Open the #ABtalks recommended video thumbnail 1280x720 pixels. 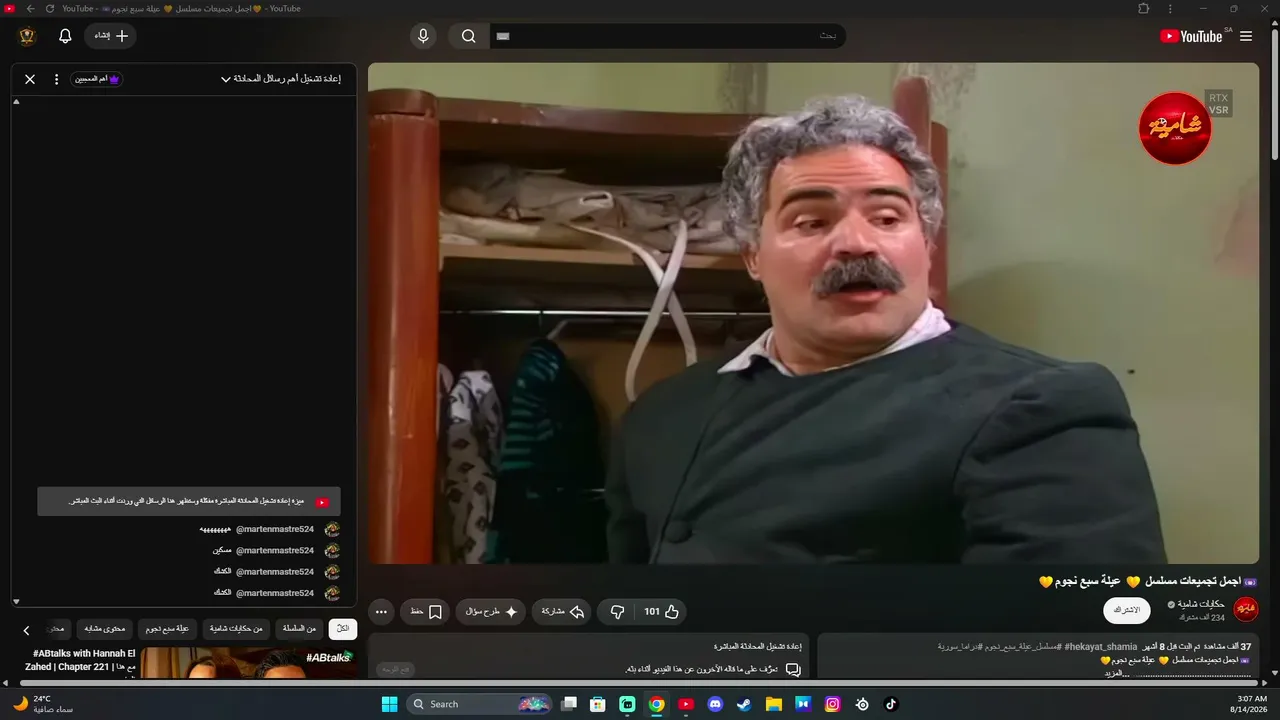248,663
